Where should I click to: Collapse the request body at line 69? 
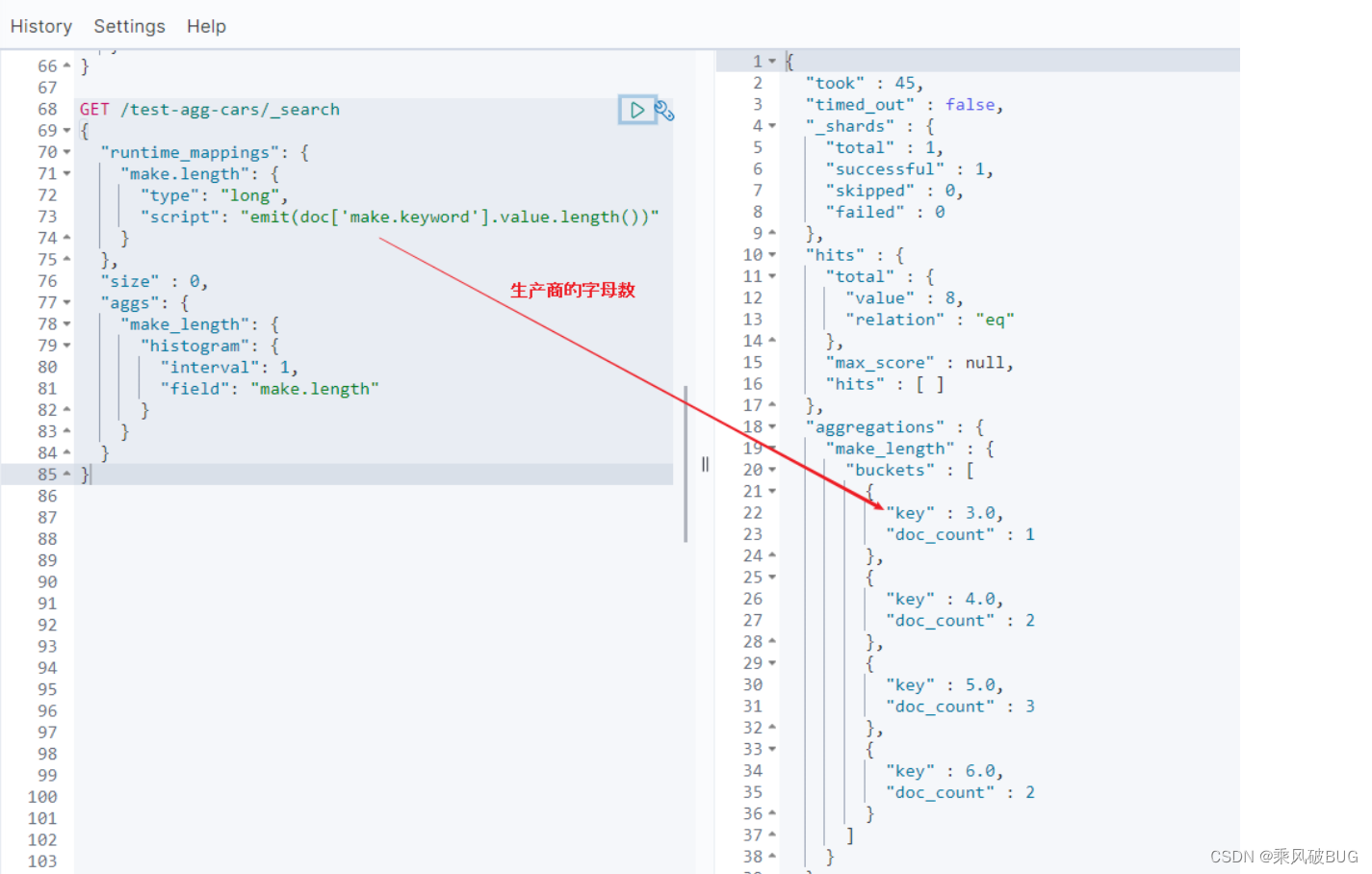tap(66, 131)
